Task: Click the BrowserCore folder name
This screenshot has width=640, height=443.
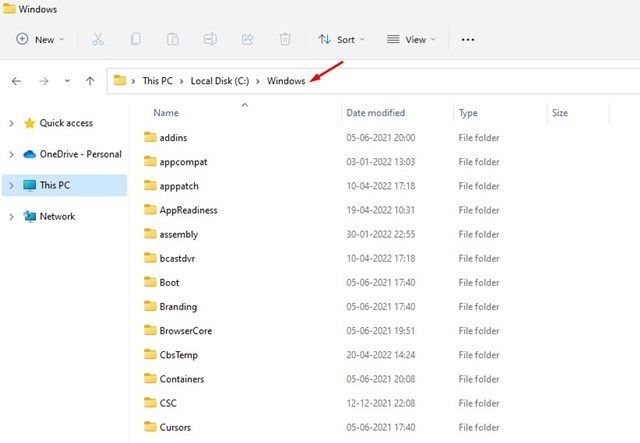Action: (186, 331)
